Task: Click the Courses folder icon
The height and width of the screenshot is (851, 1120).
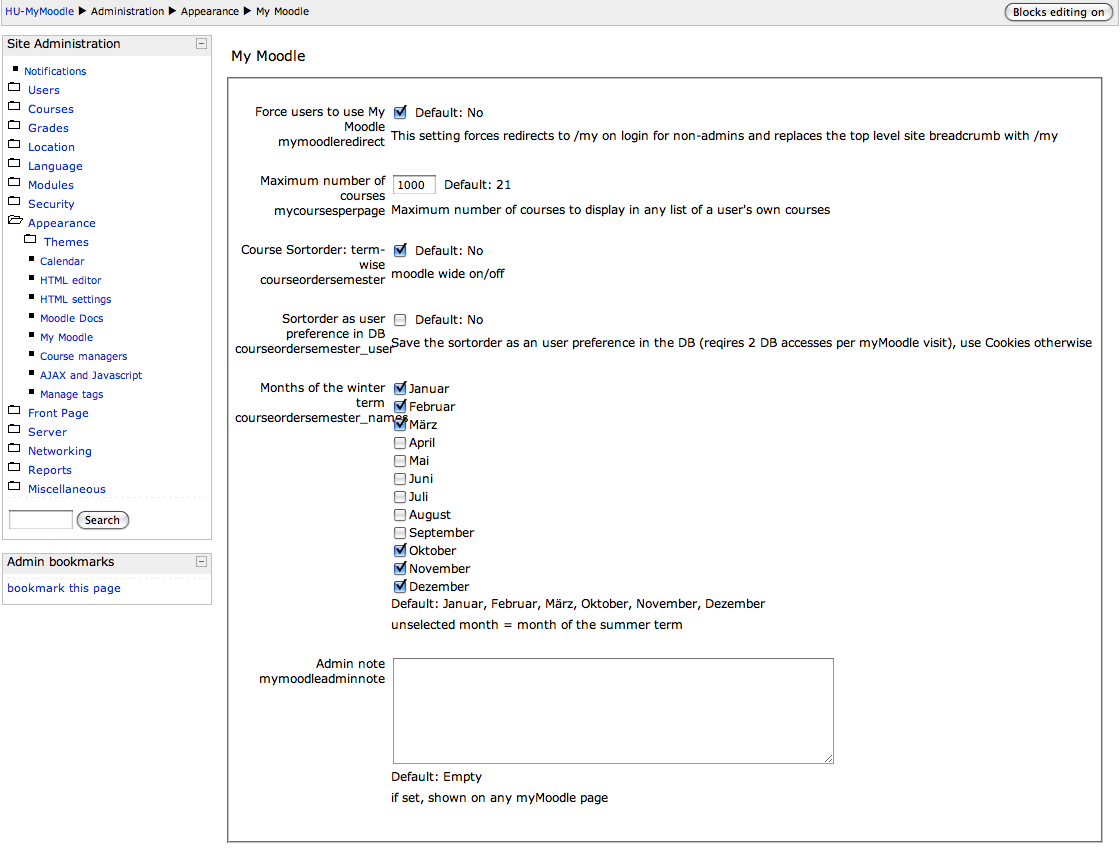Action: (14, 106)
